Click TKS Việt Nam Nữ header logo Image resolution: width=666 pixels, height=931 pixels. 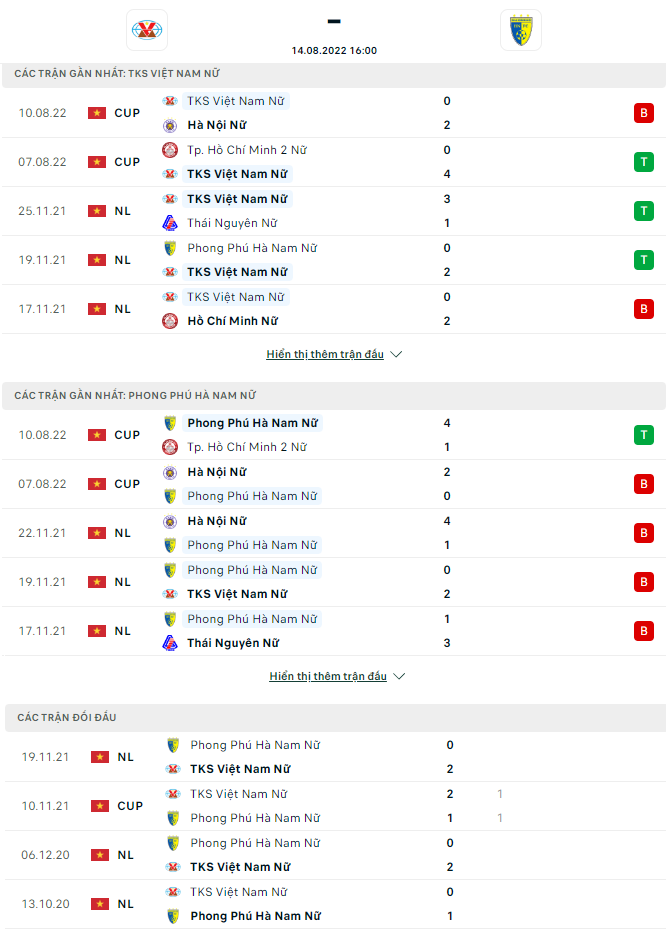point(148,30)
